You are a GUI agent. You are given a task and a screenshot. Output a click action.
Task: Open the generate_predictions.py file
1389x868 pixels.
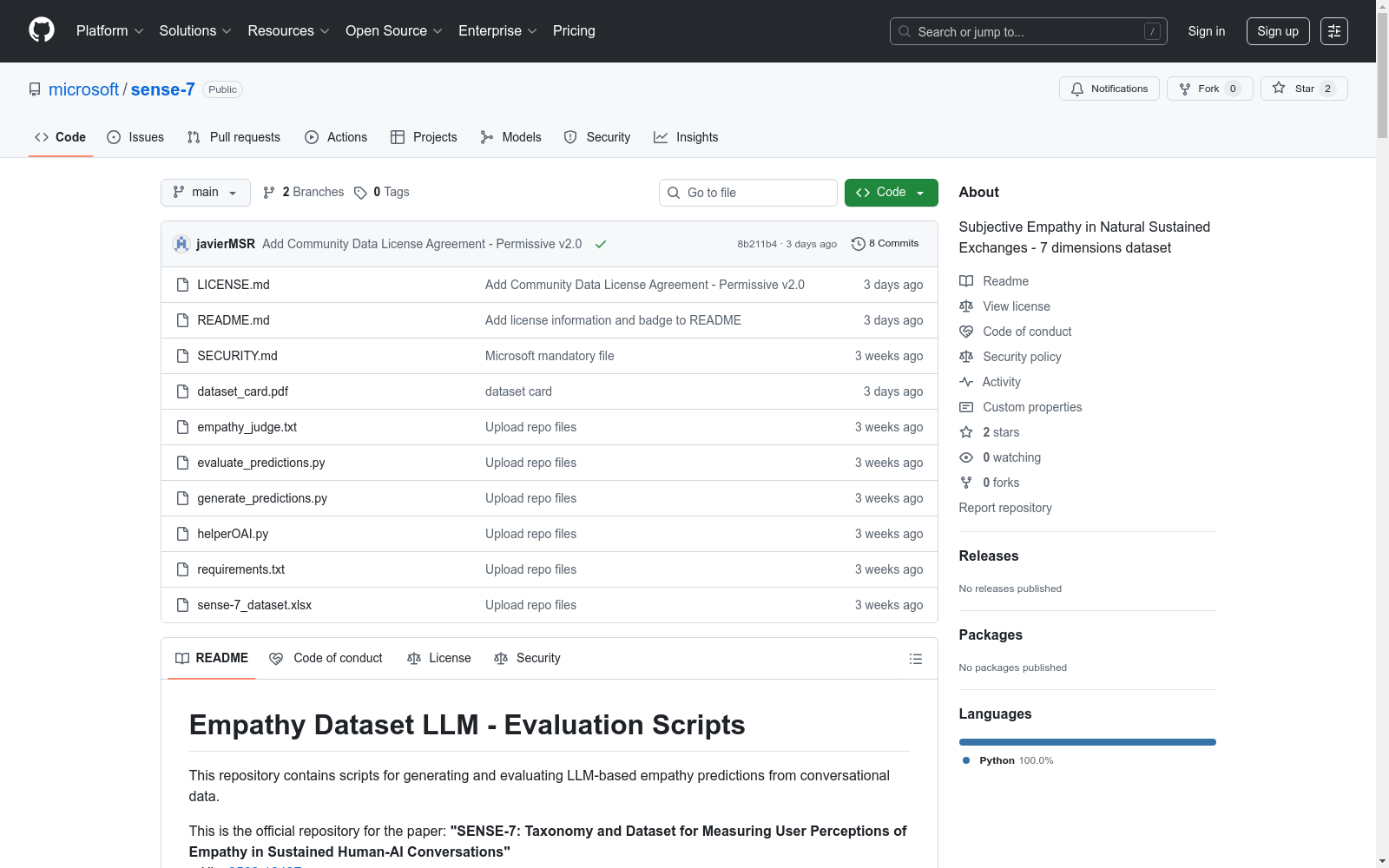click(262, 498)
